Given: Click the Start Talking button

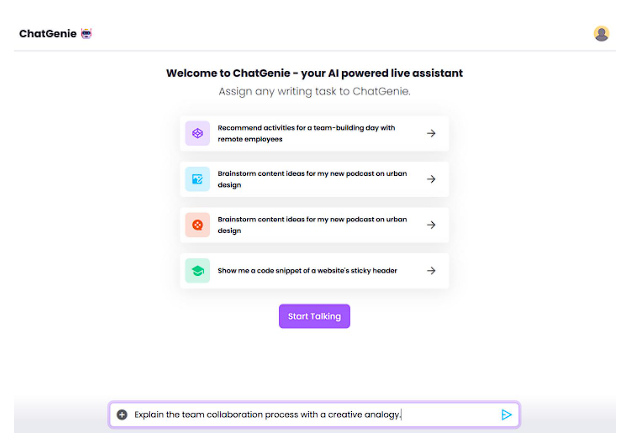Looking at the screenshot, I should click(314, 316).
